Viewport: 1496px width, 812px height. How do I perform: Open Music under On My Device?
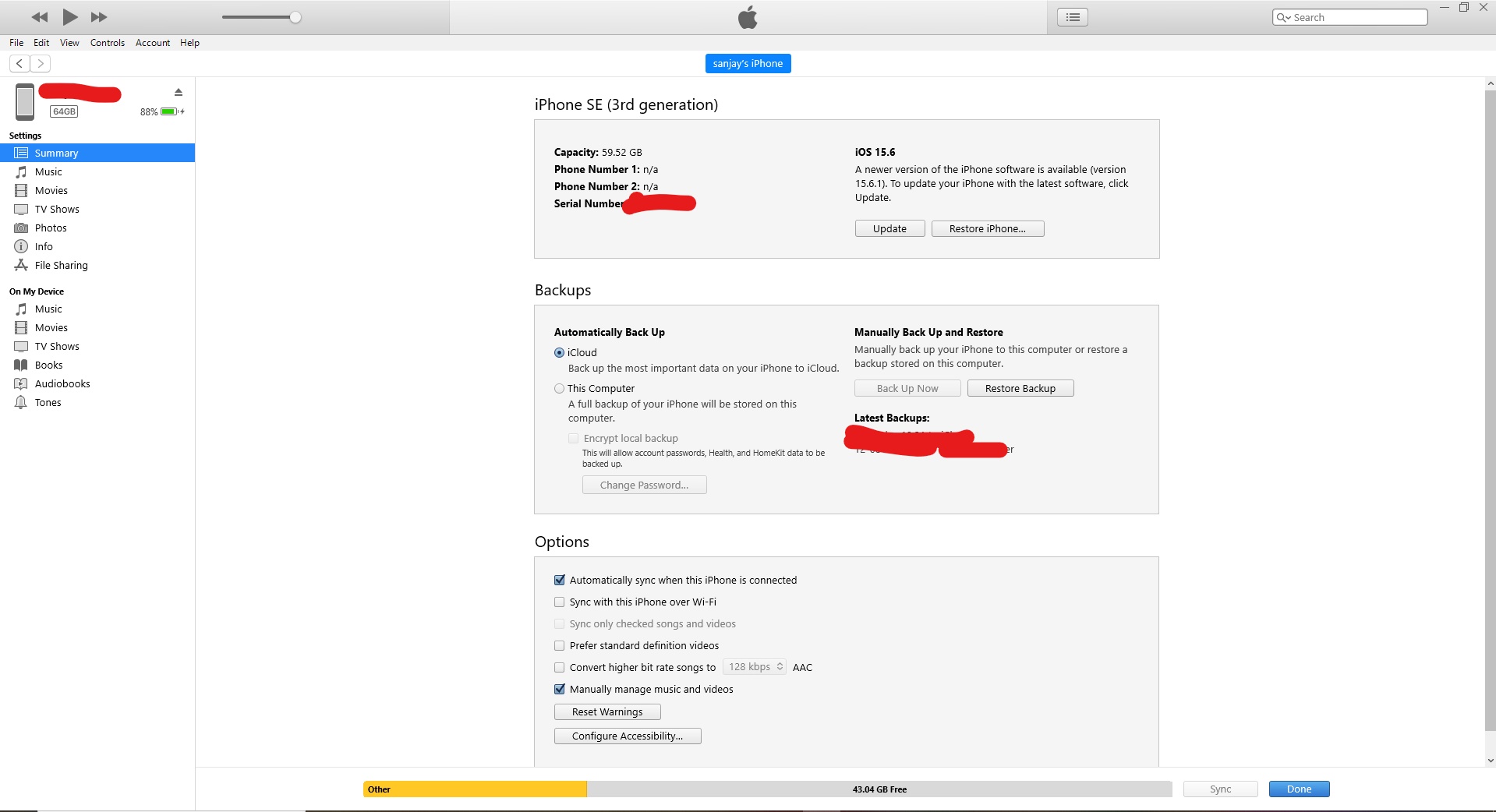97,309
